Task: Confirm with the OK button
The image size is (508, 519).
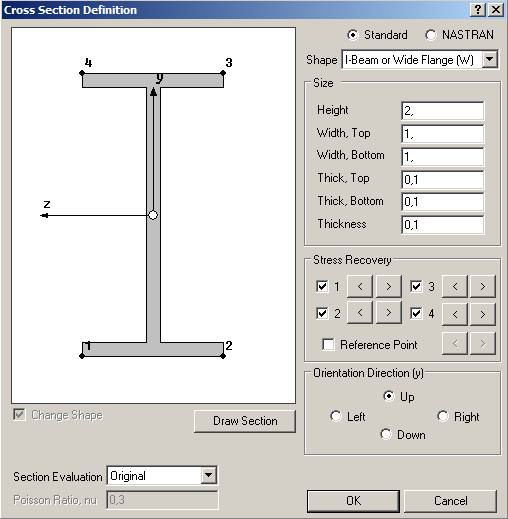Action: pos(353,501)
